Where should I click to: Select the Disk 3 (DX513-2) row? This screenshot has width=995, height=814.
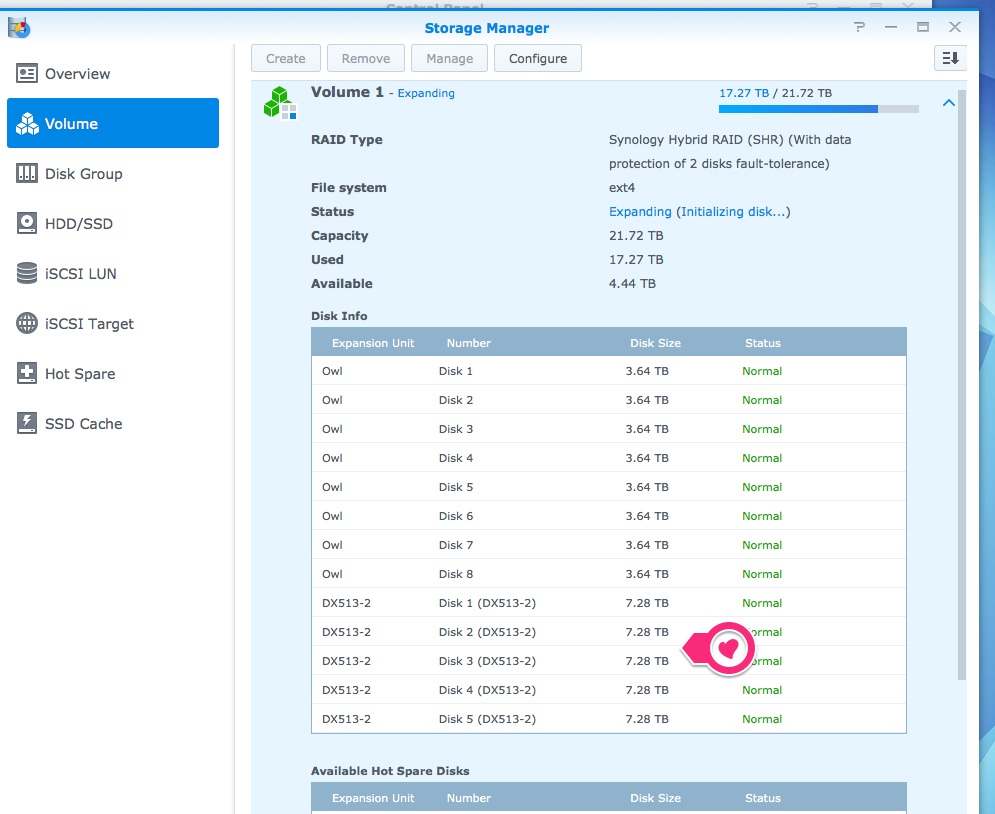click(609, 661)
